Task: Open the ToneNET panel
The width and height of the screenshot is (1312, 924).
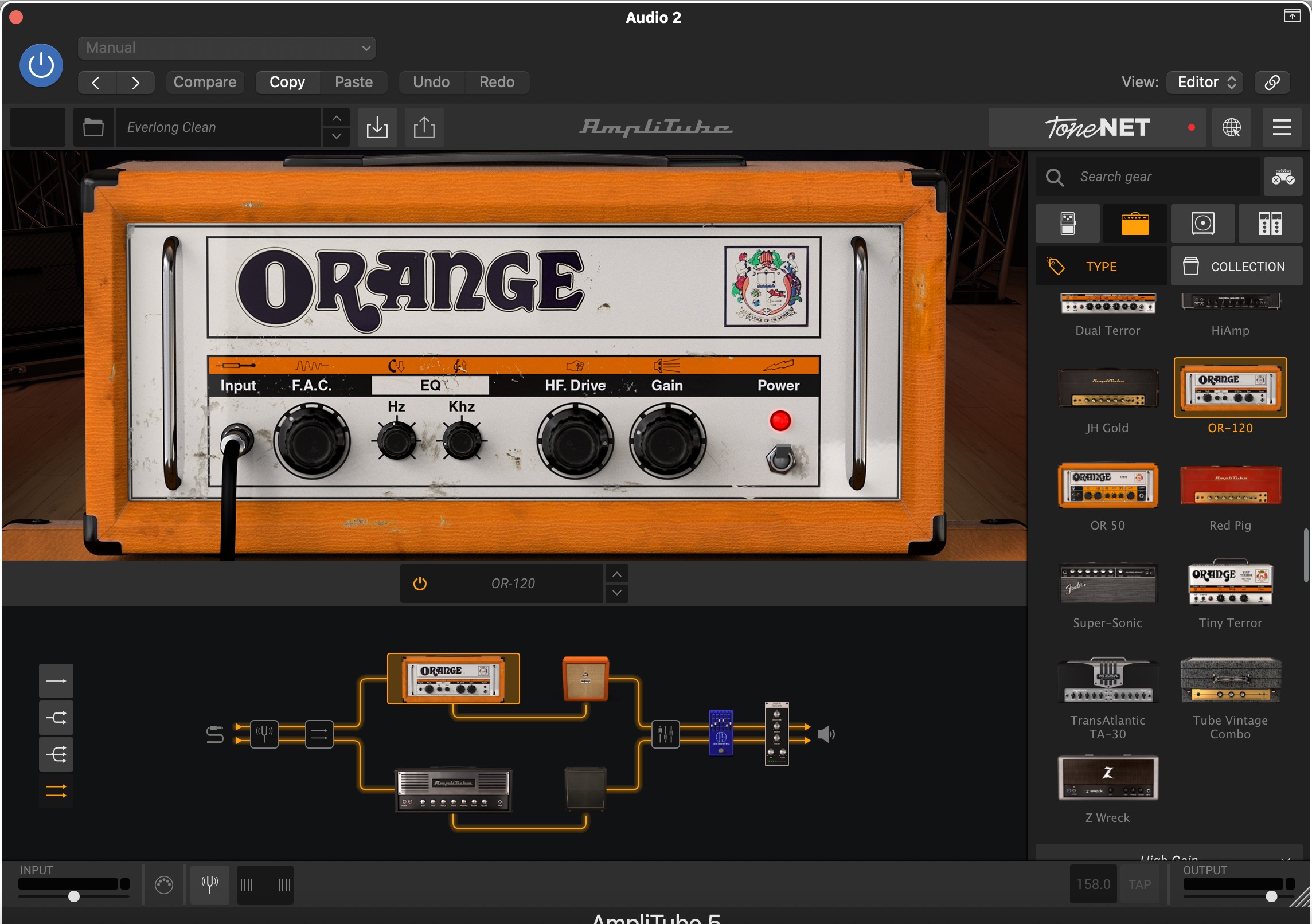Action: (x=1097, y=127)
